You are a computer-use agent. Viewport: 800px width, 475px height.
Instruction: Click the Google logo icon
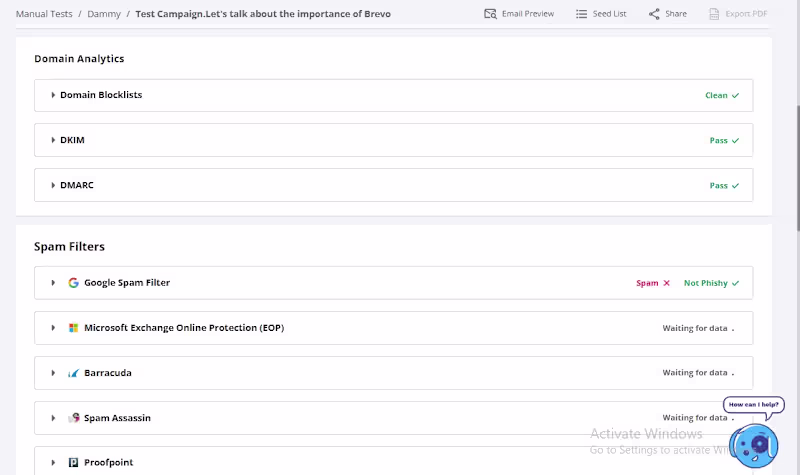click(x=73, y=283)
